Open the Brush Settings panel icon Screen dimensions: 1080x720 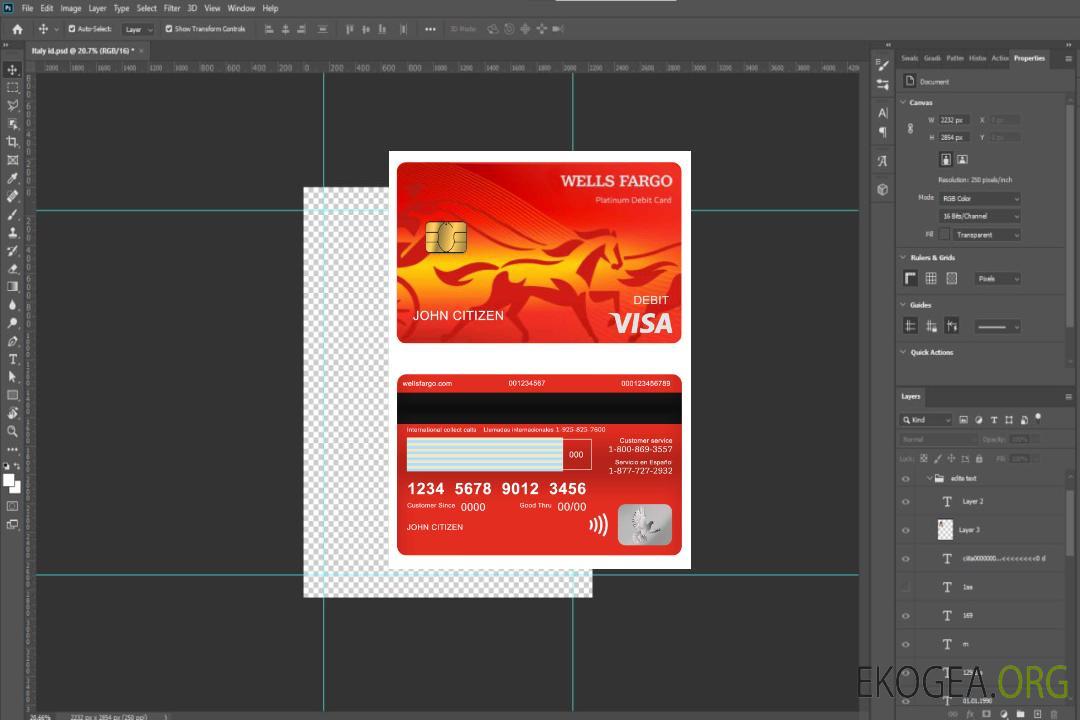point(882,64)
